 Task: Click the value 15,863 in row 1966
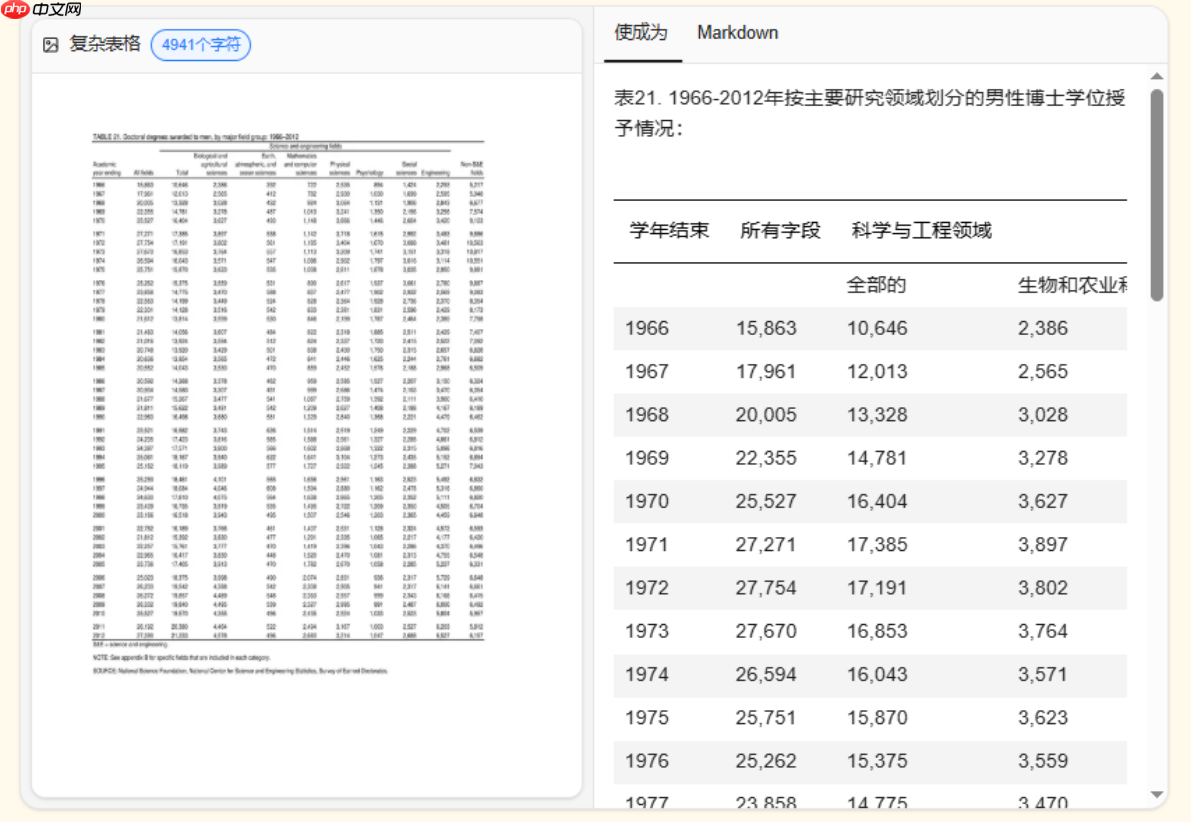point(766,328)
